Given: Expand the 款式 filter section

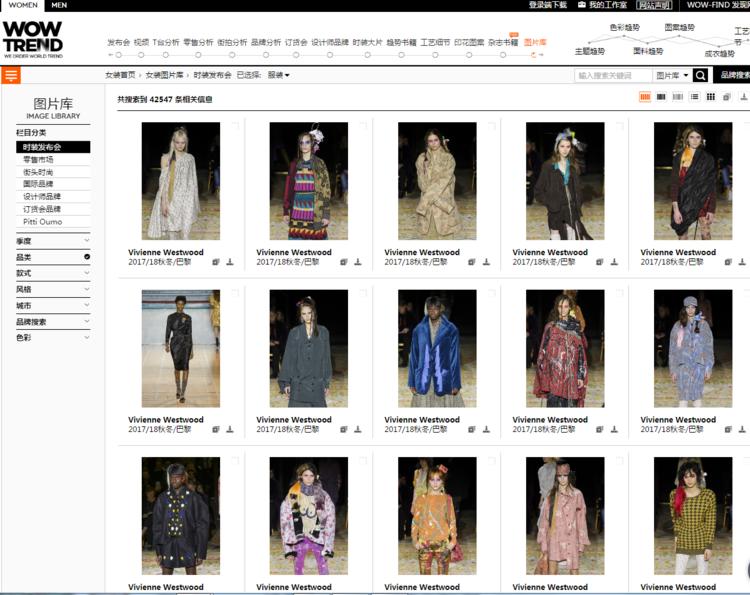Looking at the screenshot, I should [53, 273].
